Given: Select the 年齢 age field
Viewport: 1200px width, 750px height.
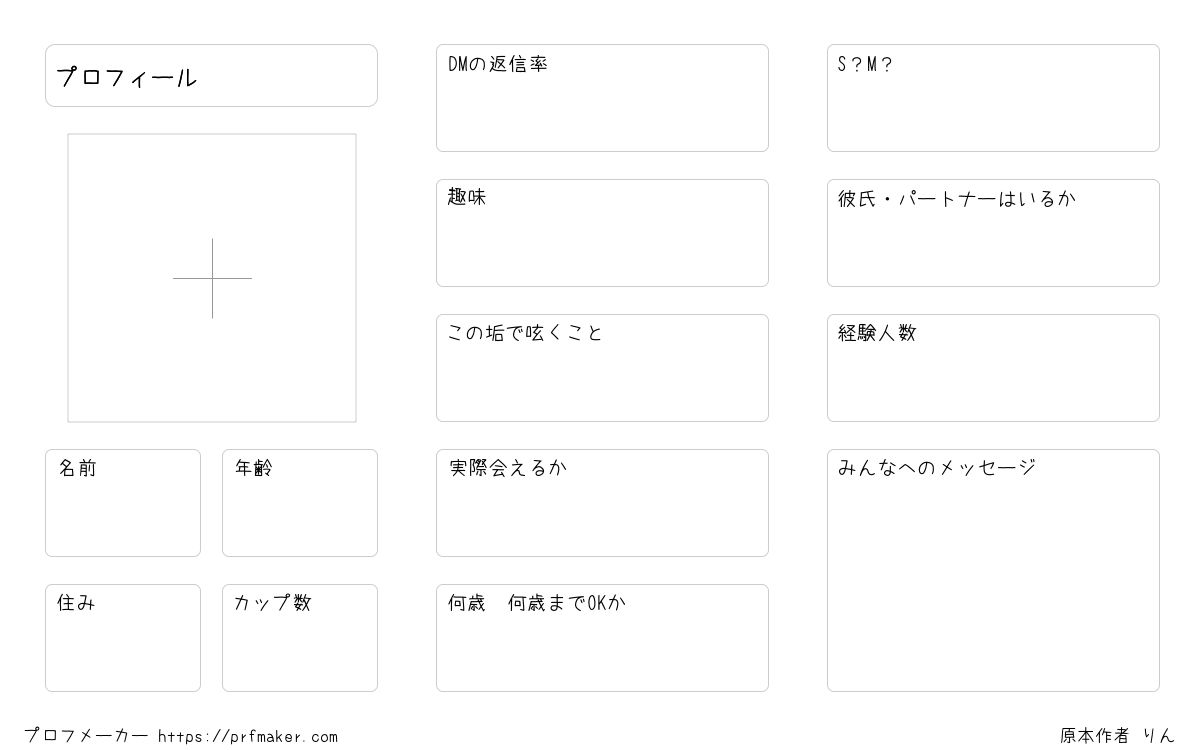Looking at the screenshot, I should tap(300, 503).
